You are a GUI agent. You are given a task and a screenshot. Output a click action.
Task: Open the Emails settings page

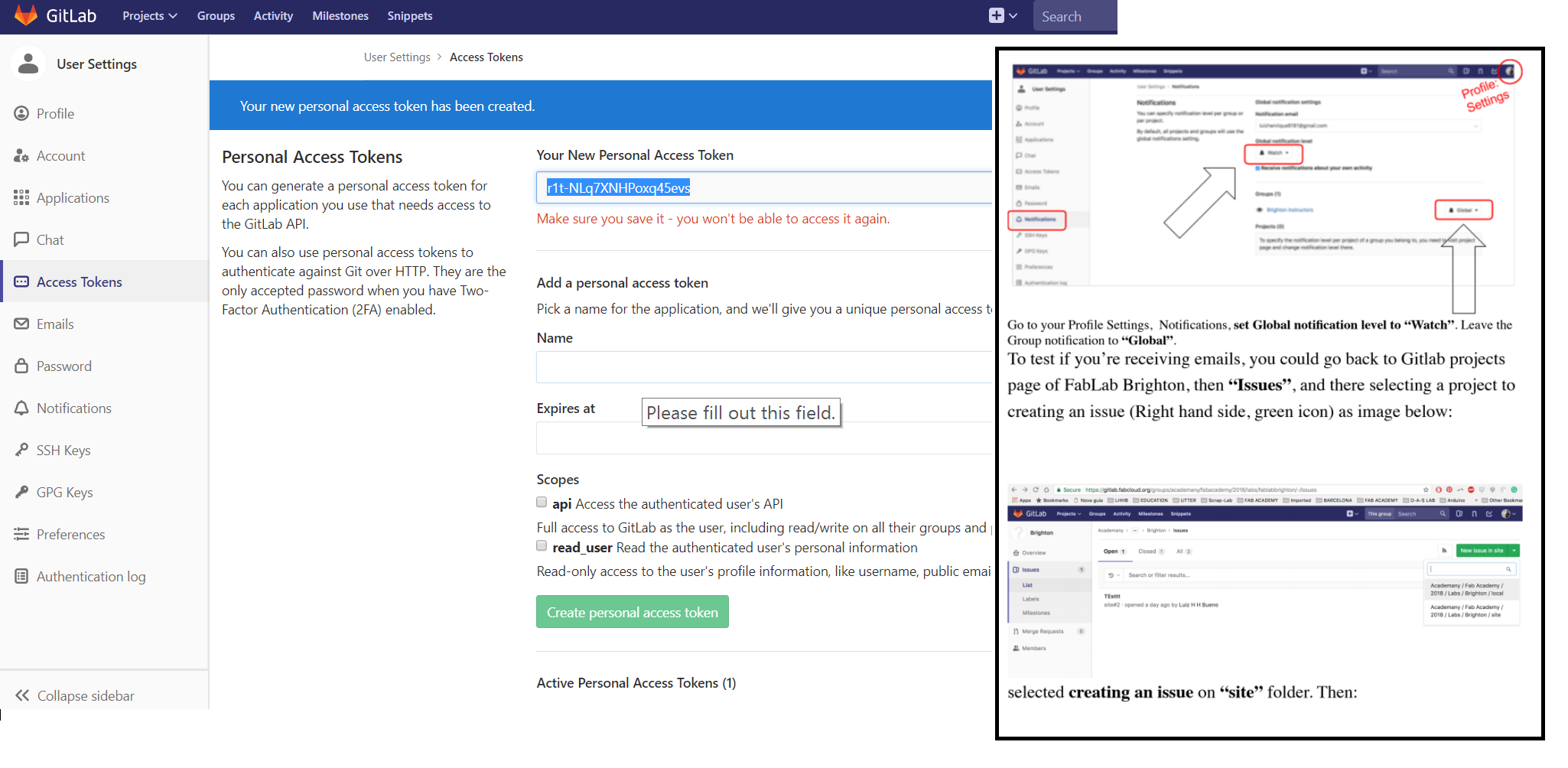click(55, 324)
